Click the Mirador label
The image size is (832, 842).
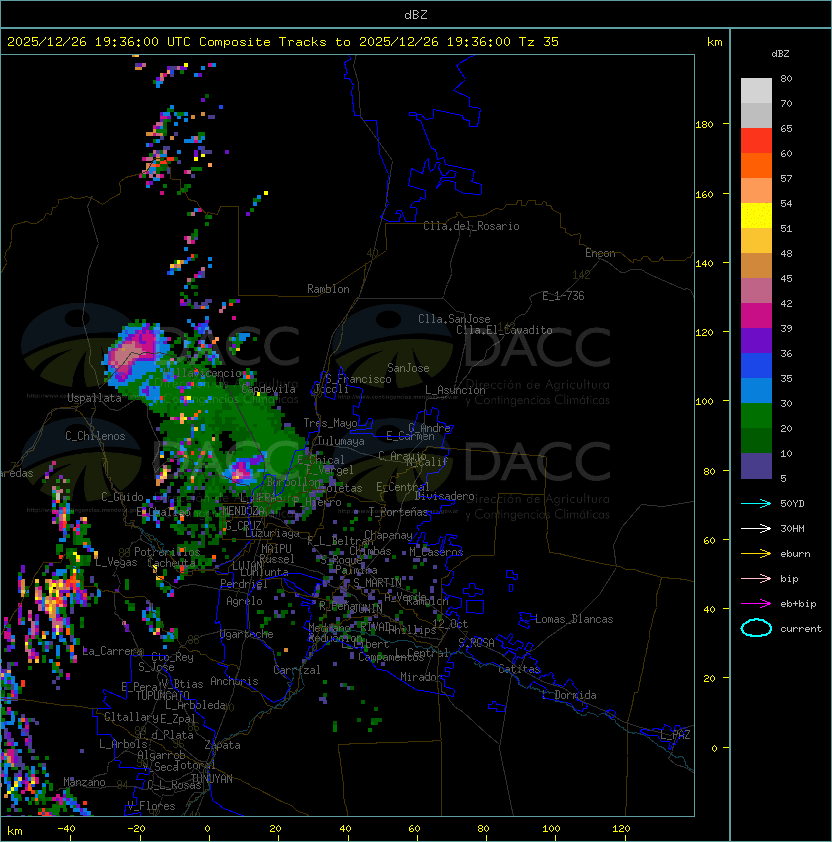[422, 677]
